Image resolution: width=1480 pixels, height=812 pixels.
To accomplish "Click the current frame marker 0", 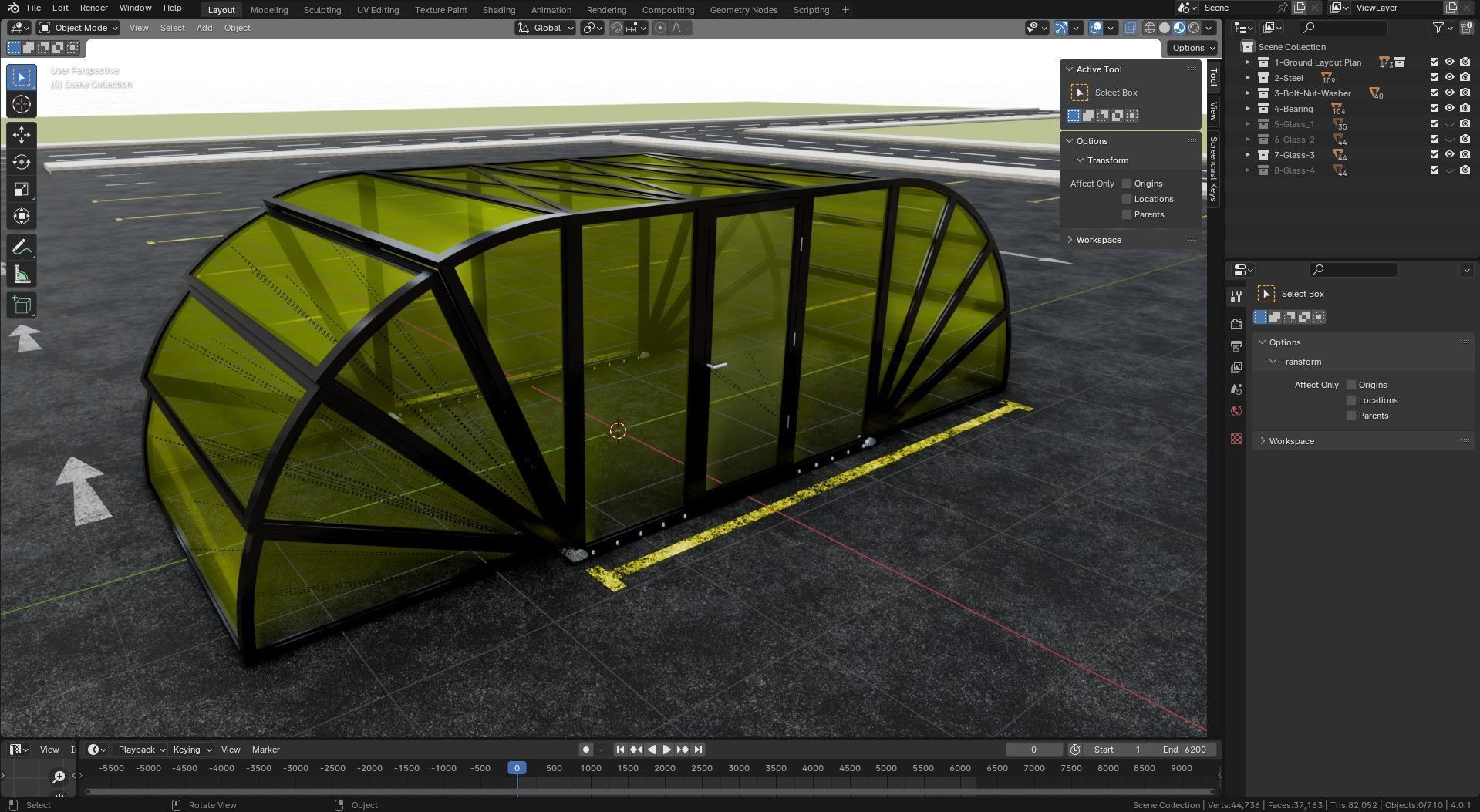I will click(517, 768).
